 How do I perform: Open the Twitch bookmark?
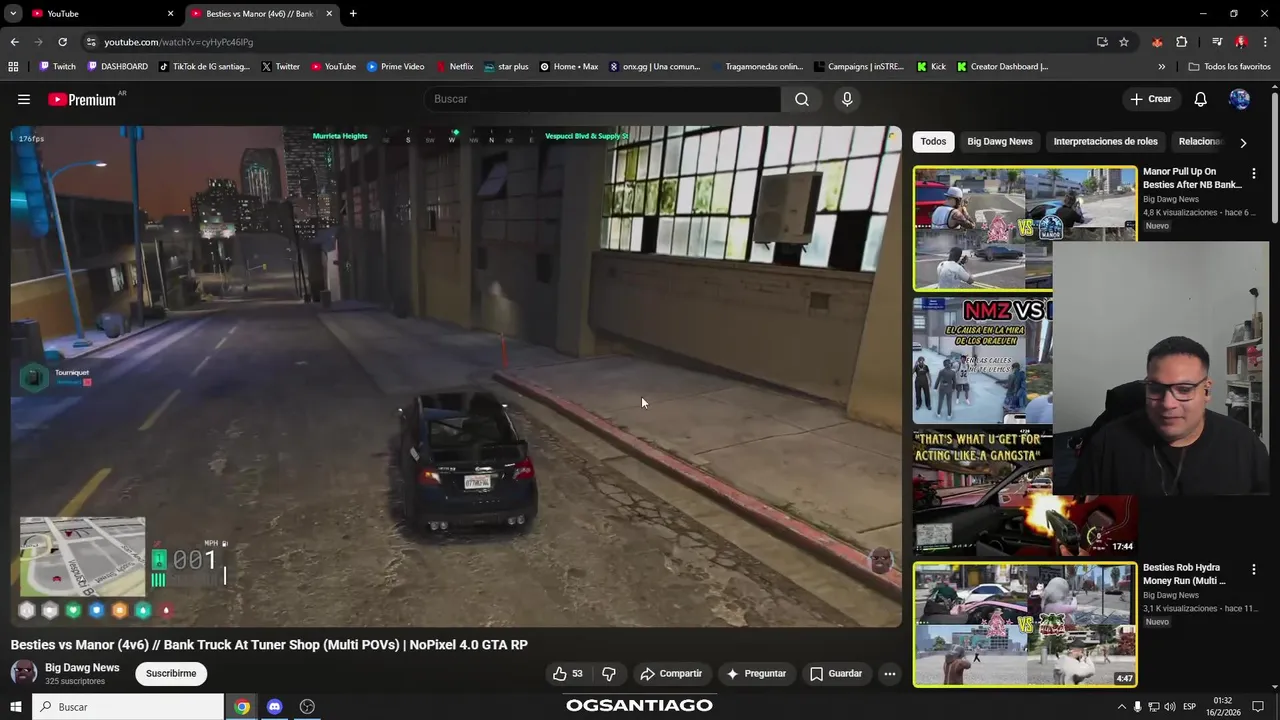tap(57, 67)
